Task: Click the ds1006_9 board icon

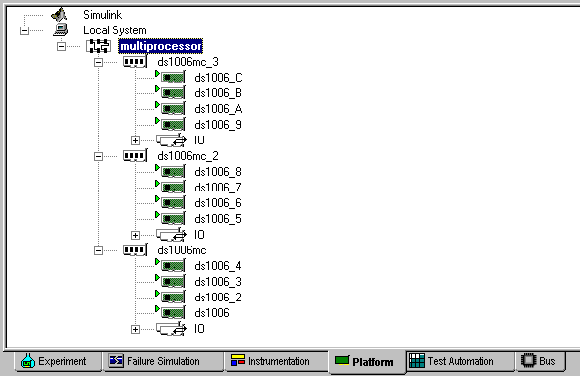Action: (x=170, y=124)
